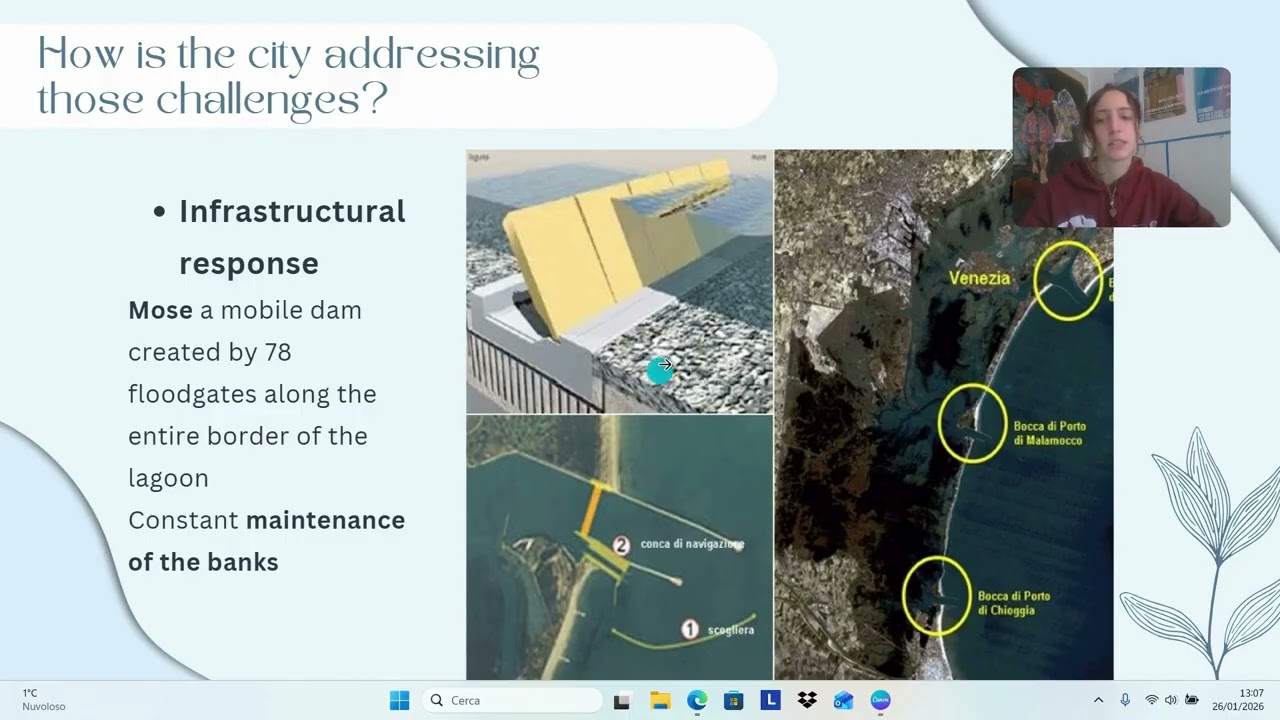Open Outlook from the taskbar
This screenshot has height=720, width=1280.
coord(843,700)
